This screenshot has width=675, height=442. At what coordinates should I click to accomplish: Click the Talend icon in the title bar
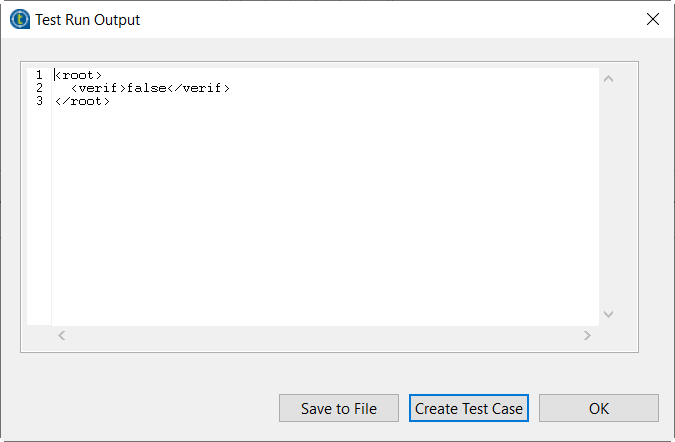[x=18, y=19]
